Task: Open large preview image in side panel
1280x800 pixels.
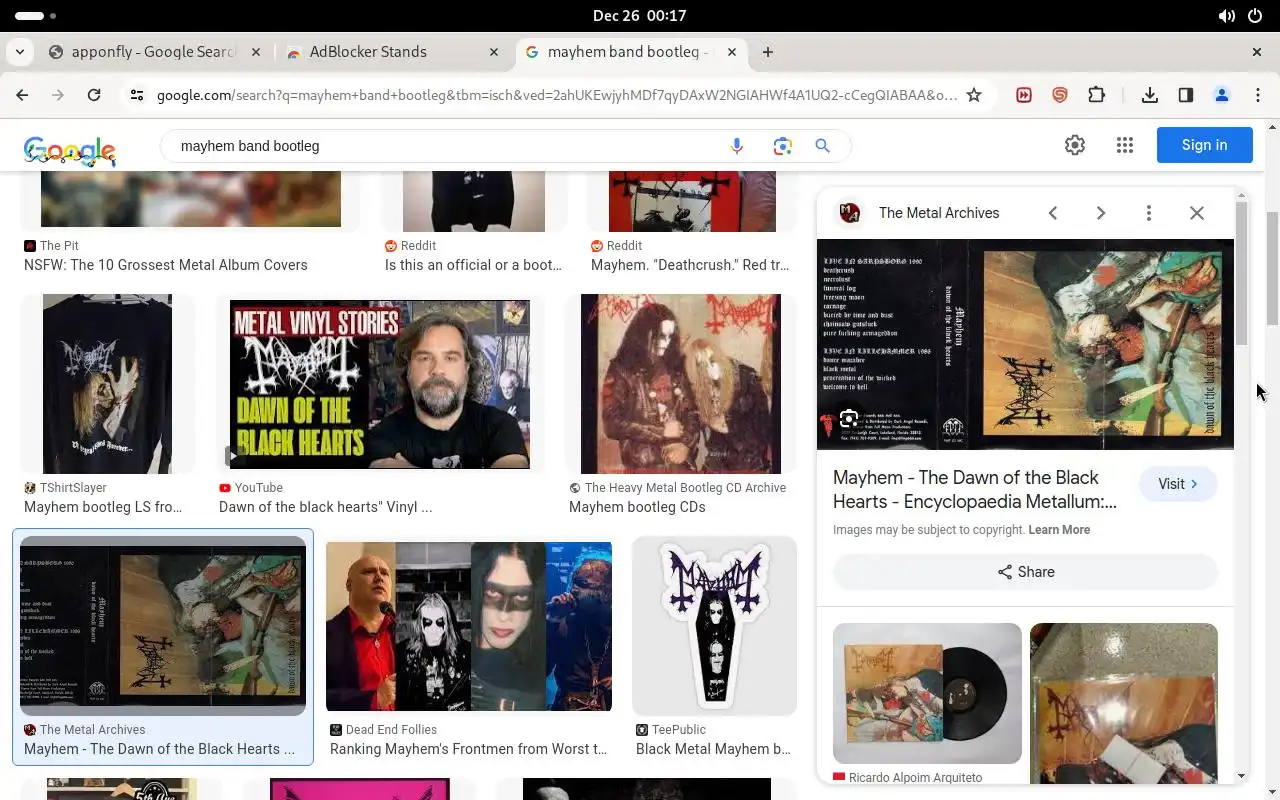Action: tap(1025, 344)
